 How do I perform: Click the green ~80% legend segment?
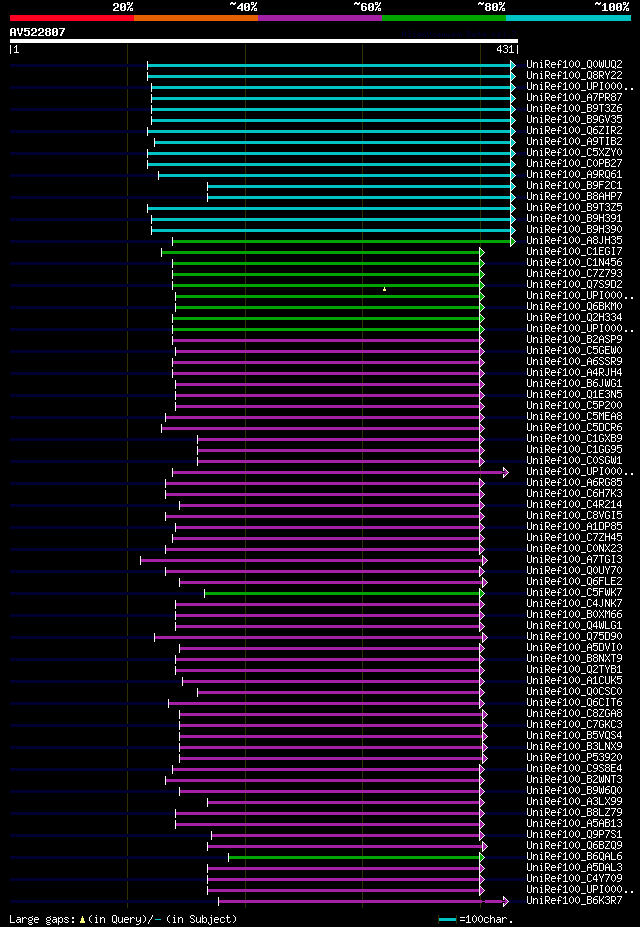[x=444, y=18]
